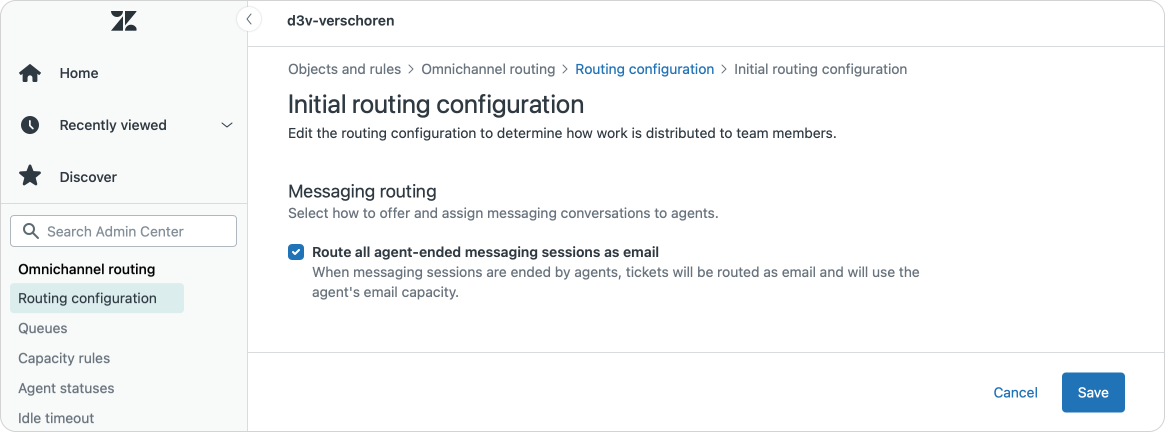Click the Zendesk logo icon
The height and width of the screenshot is (432, 1165).
124,20
